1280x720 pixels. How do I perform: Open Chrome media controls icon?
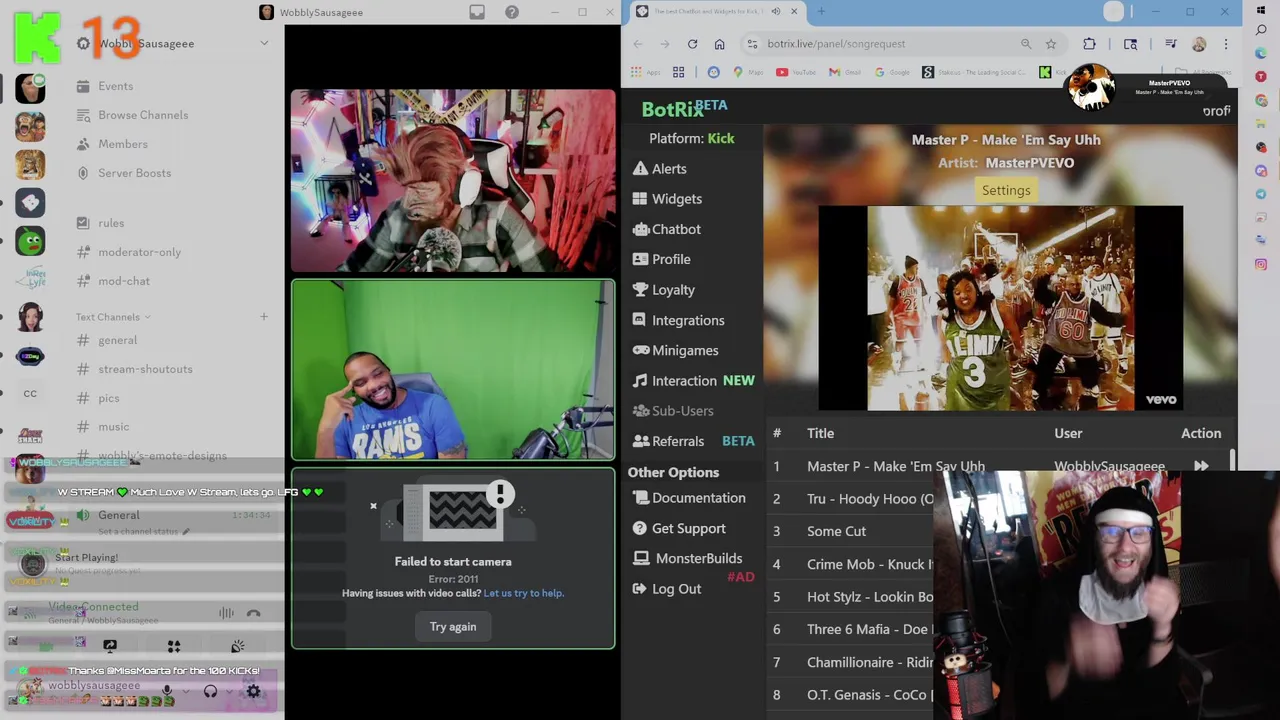coord(1170,44)
